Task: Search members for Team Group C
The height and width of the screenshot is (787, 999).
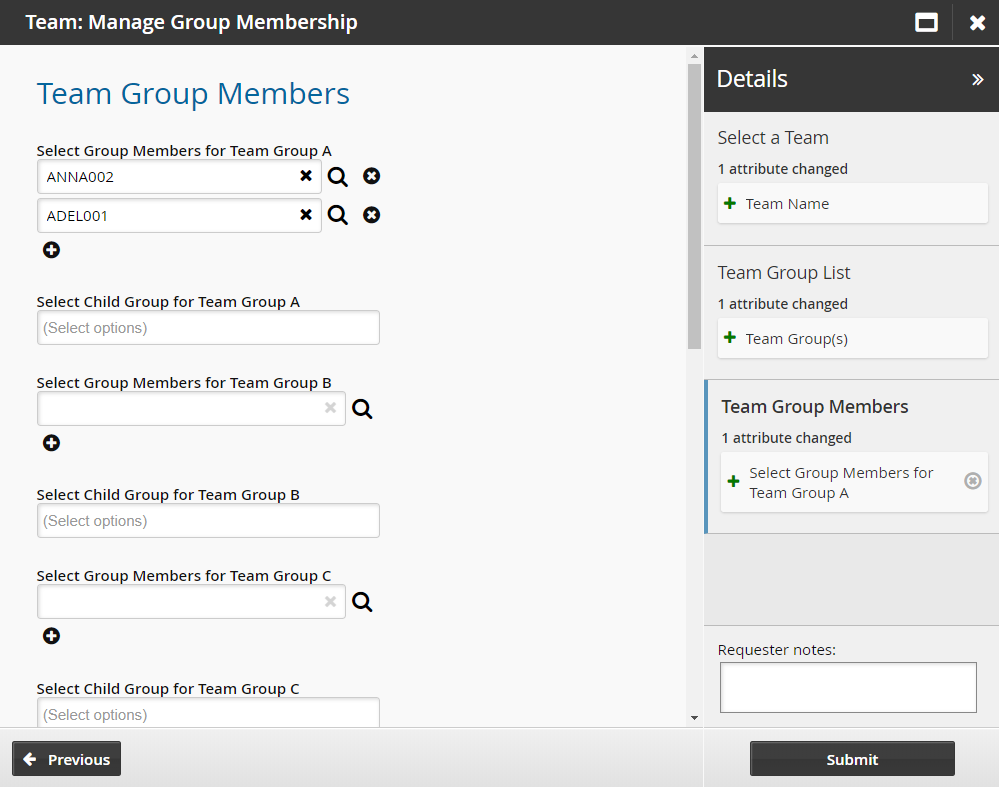Action: (362, 602)
